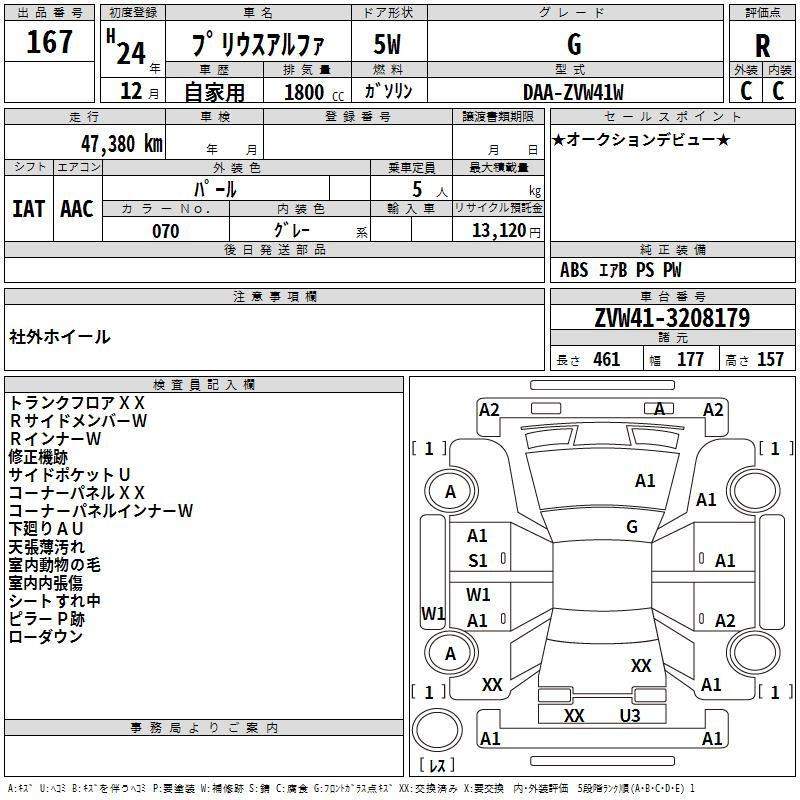Click the U3 dent mark on rear panel
Image resolution: width=800 pixels, height=800 pixels.
tap(630, 716)
